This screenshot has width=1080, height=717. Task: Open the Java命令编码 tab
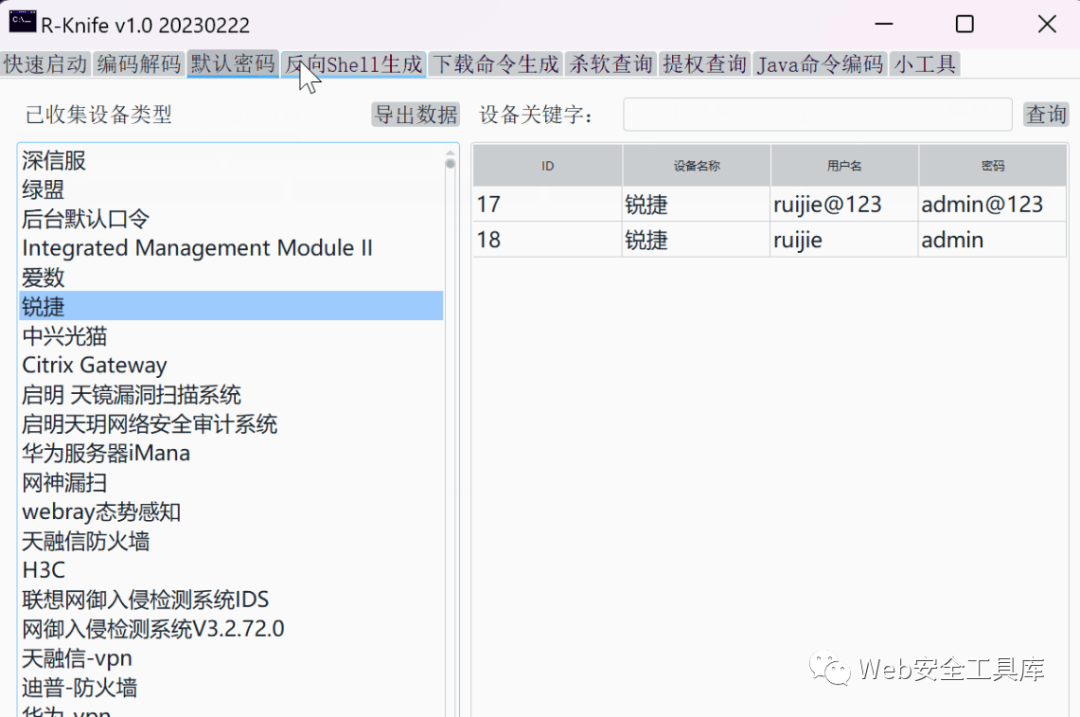point(820,64)
